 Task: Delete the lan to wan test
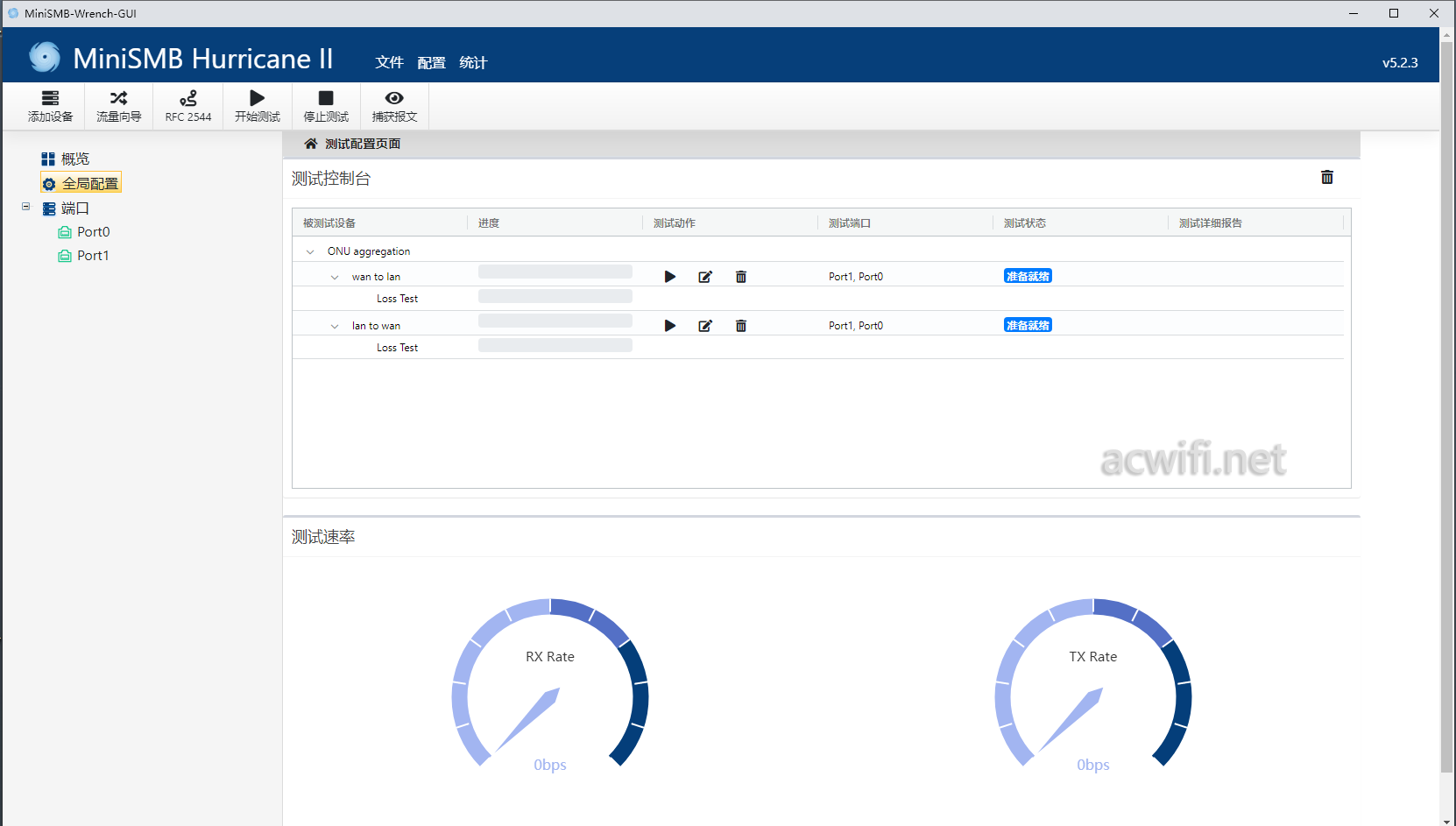click(x=741, y=326)
